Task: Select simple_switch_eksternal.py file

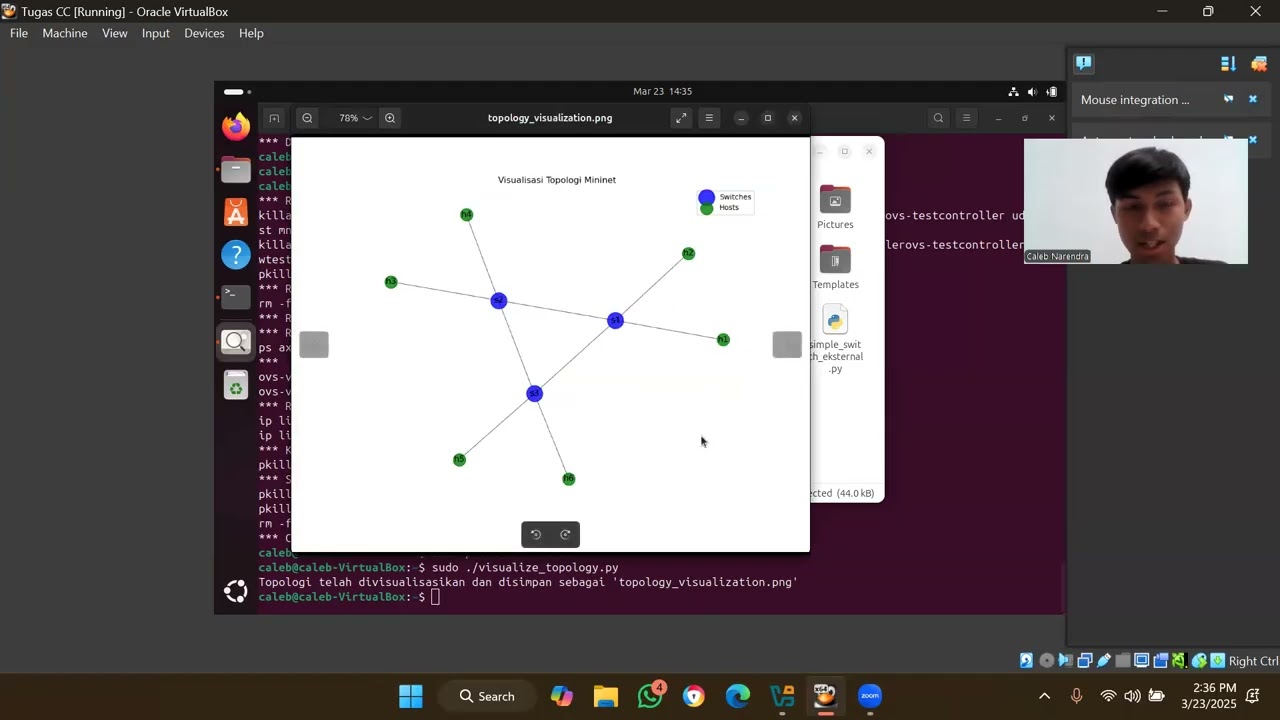Action: click(835, 340)
